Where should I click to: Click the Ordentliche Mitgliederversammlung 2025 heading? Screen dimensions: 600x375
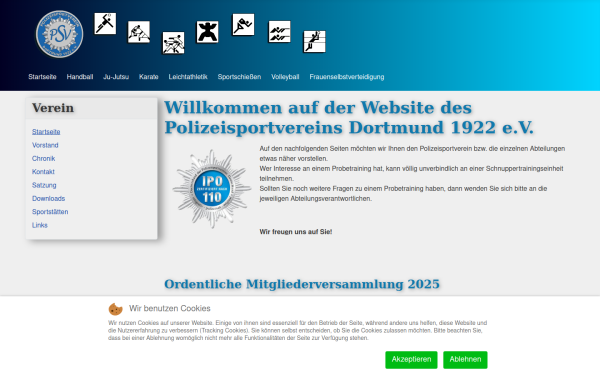point(302,284)
